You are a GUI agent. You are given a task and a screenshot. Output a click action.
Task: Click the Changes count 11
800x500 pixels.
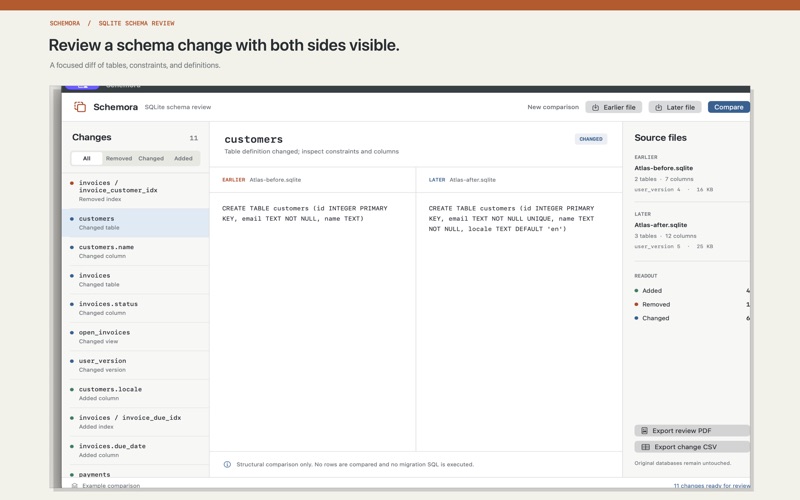pos(194,138)
